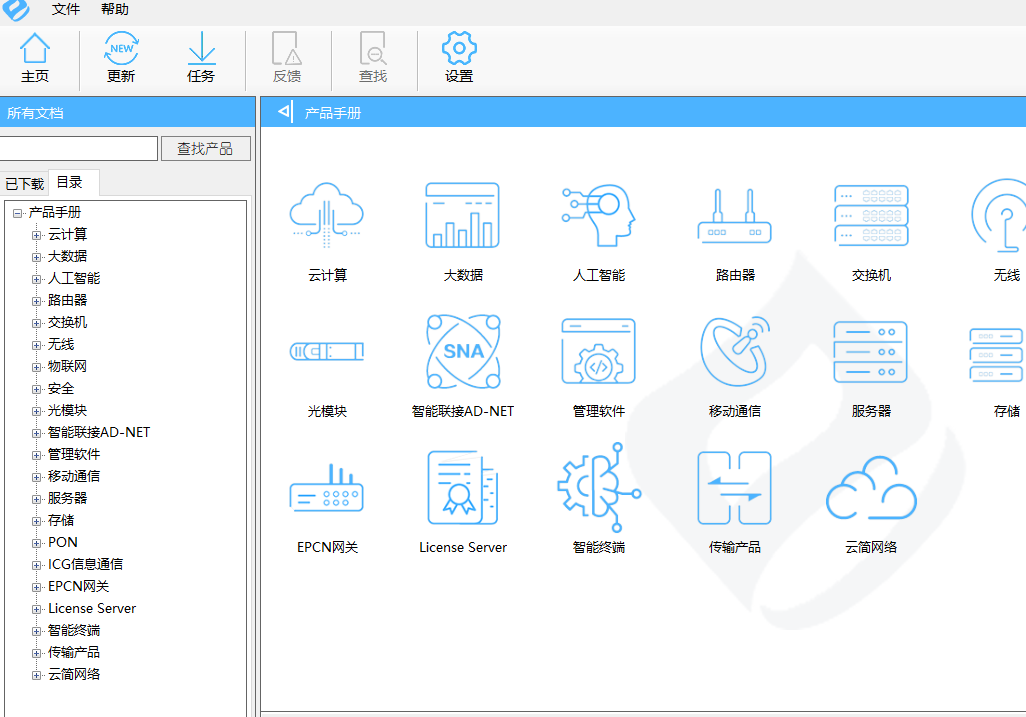Go to the 主页 home toolbar icon
The height and width of the screenshot is (717, 1026).
click(x=35, y=58)
